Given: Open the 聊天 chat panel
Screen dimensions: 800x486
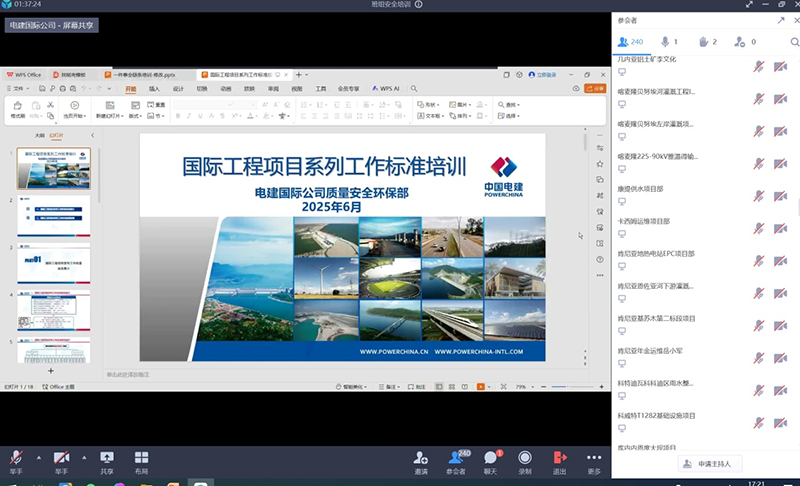Looking at the screenshot, I should pos(490,458).
